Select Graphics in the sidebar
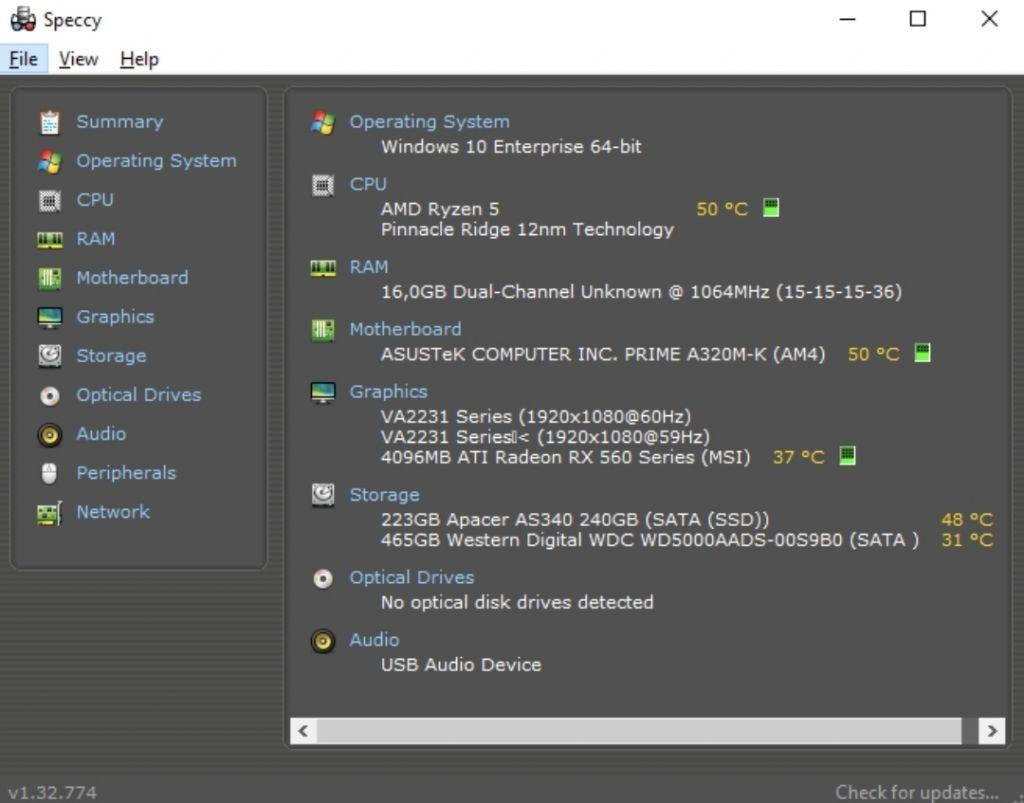 click(115, 317)
